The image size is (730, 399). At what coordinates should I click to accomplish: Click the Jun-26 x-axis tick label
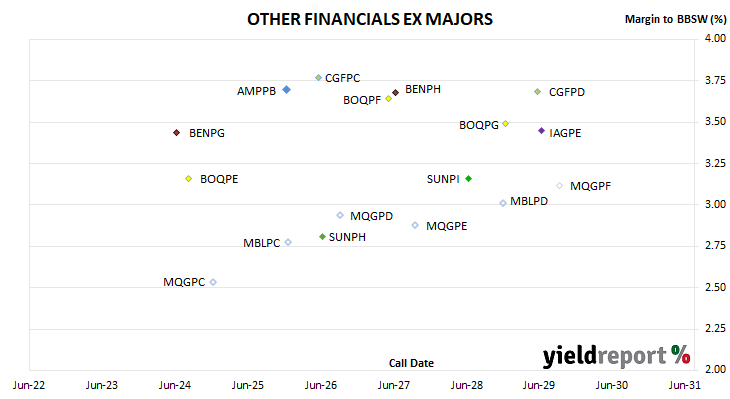pyautogui.click(x=321, y=385)
